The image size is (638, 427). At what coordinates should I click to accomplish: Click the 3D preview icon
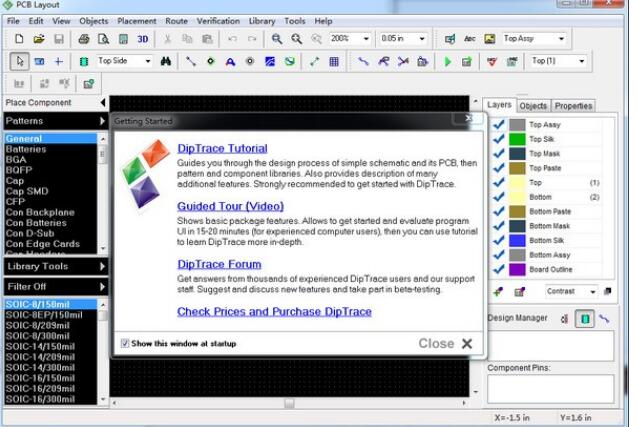(143, 38)
